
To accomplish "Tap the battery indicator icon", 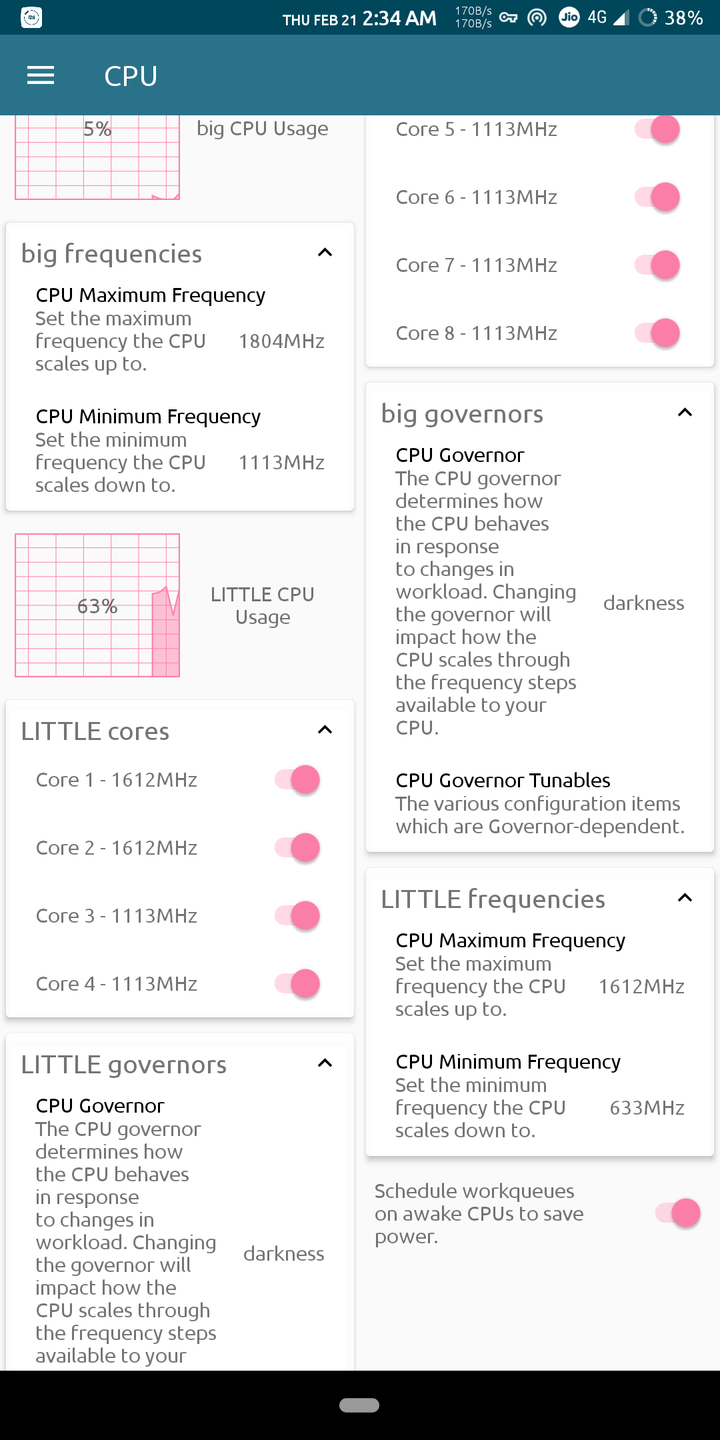I will tap(648, 18).
